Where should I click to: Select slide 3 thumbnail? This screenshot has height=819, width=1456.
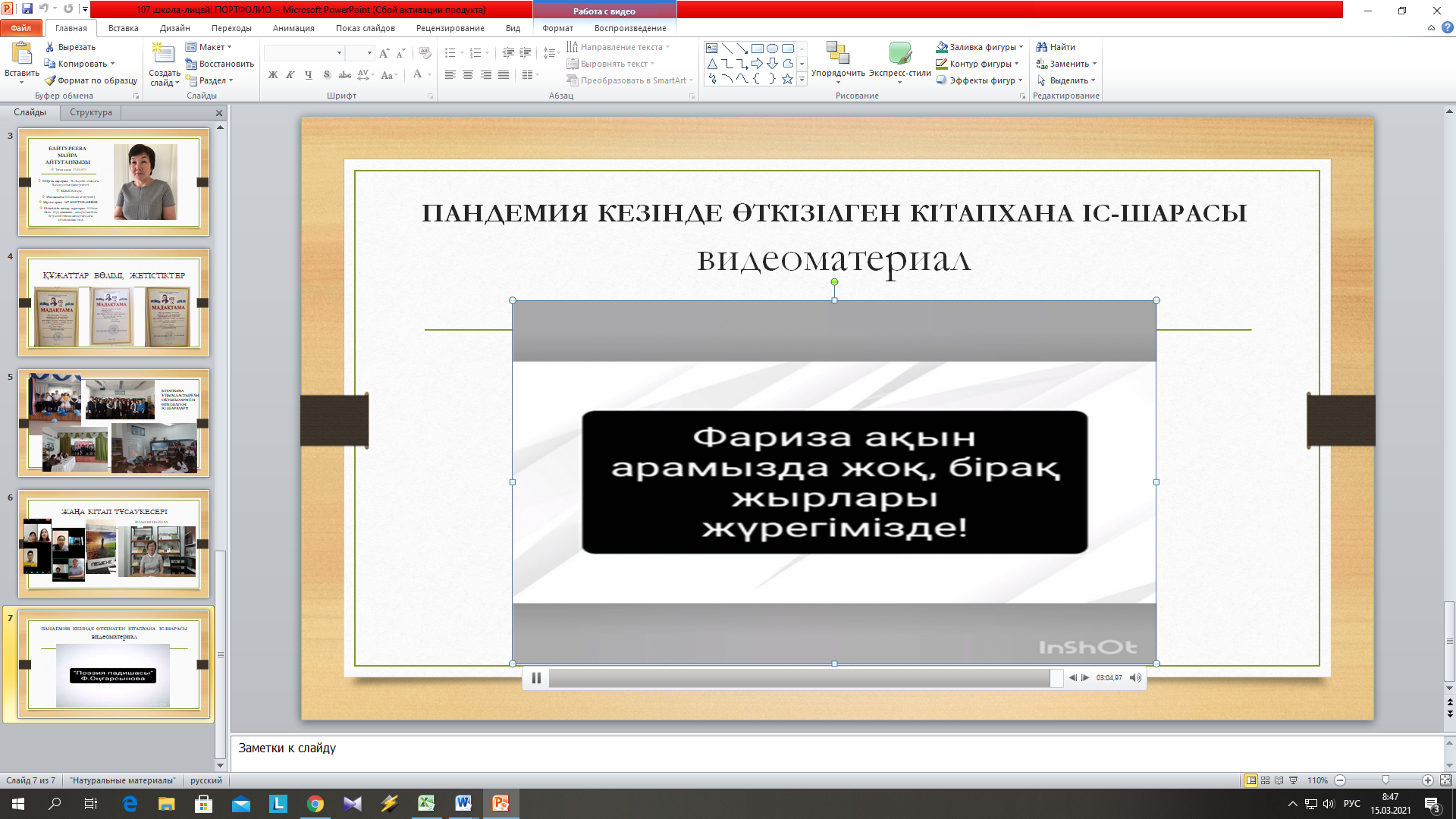tap(114, 182)
